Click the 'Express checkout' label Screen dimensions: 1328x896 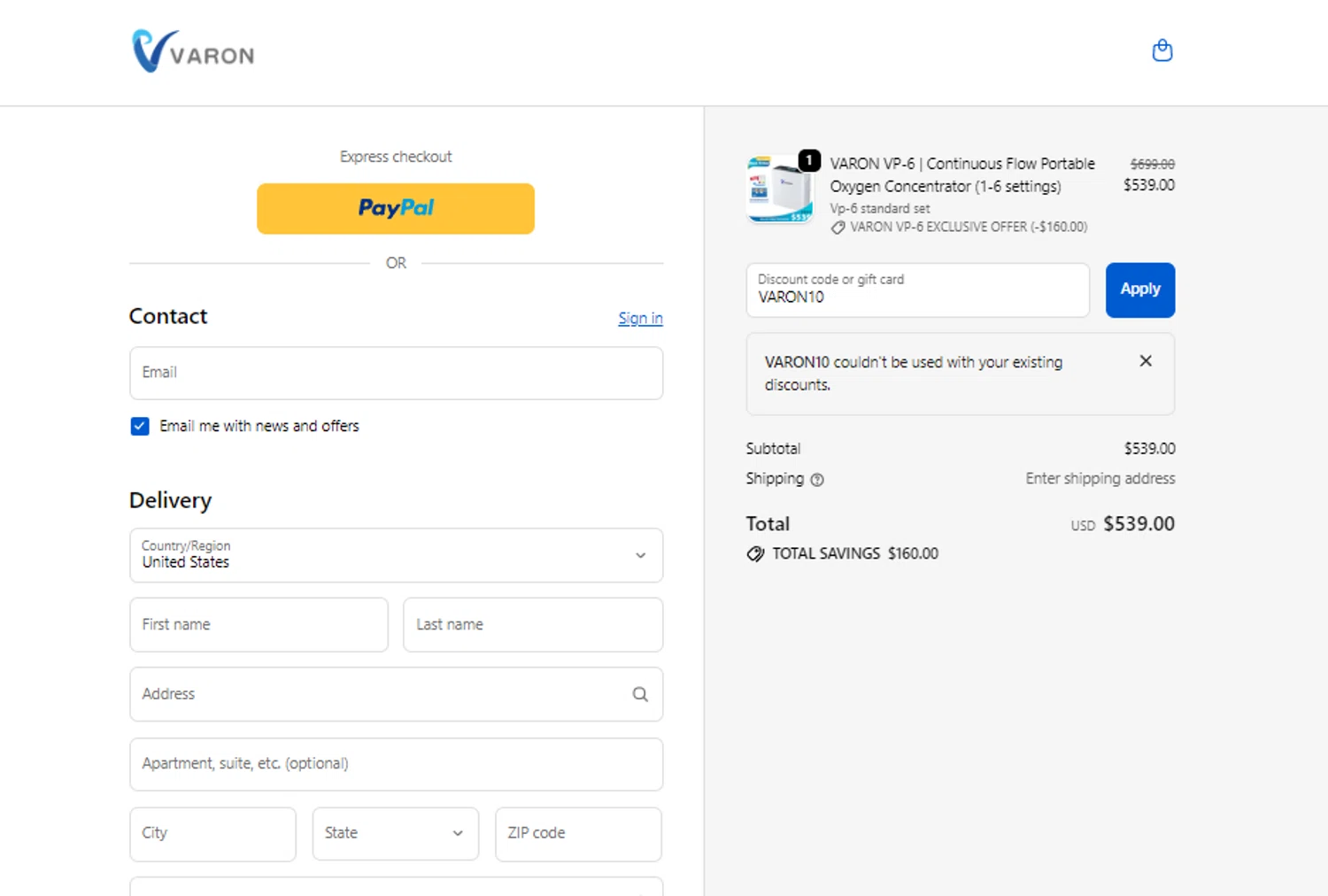pyautogui.click(x=396, y=157)
